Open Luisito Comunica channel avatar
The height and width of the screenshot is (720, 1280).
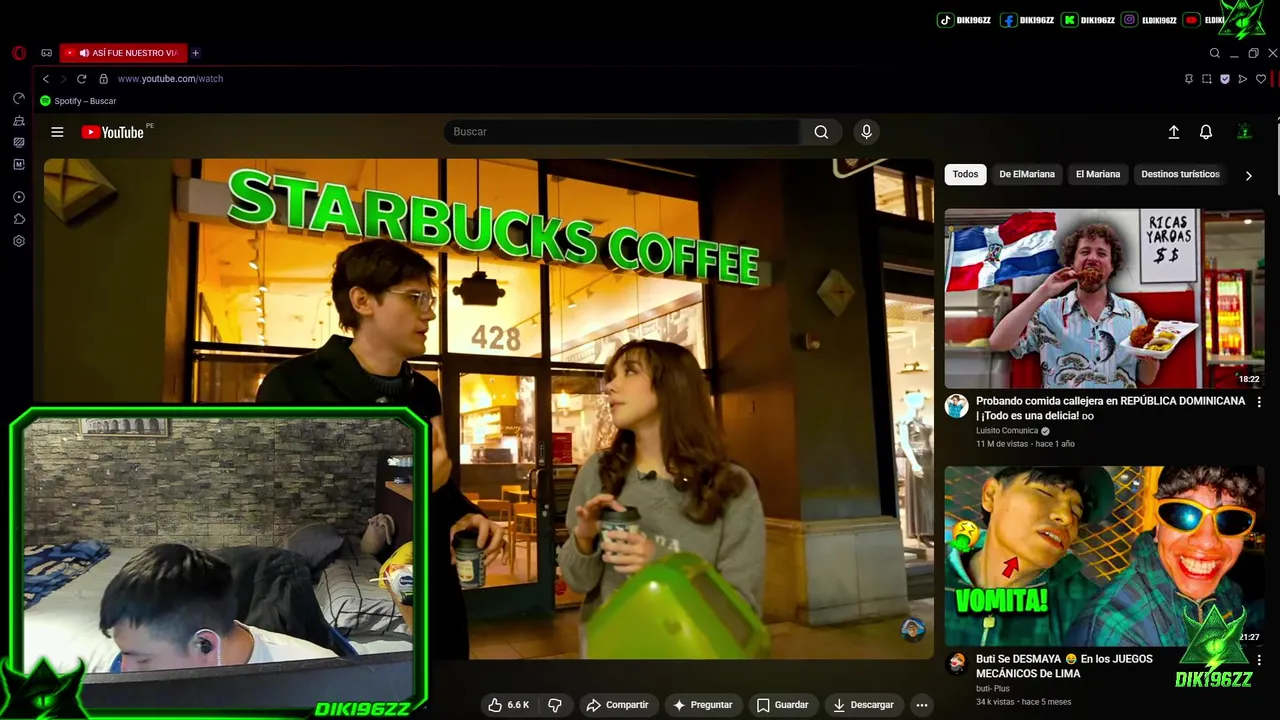[x=957, y=405]
